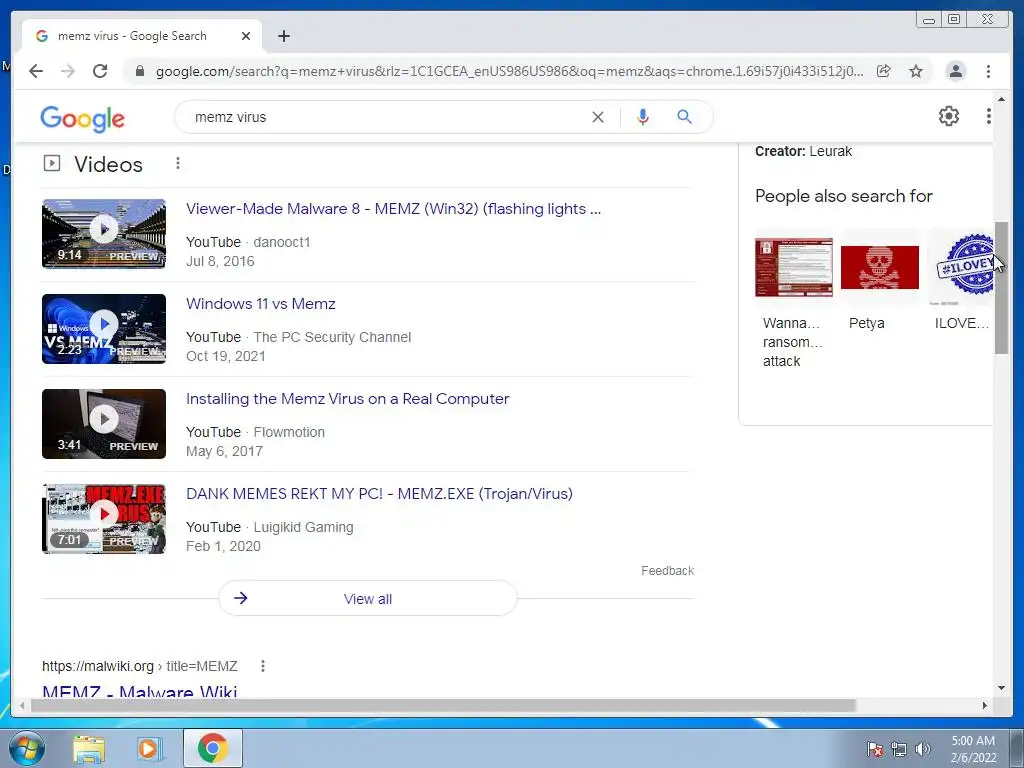Click the WannaCry ransomware attack image
The height and width of the screenshot is (768, 1024).
coord(793,267)
